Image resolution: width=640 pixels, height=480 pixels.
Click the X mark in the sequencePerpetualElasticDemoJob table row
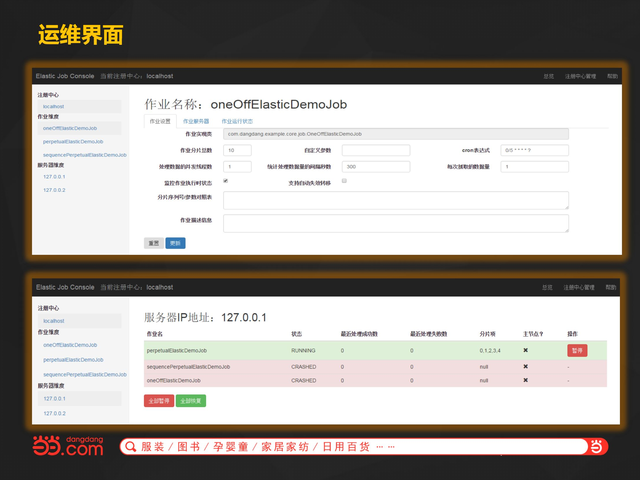(525, 366)
